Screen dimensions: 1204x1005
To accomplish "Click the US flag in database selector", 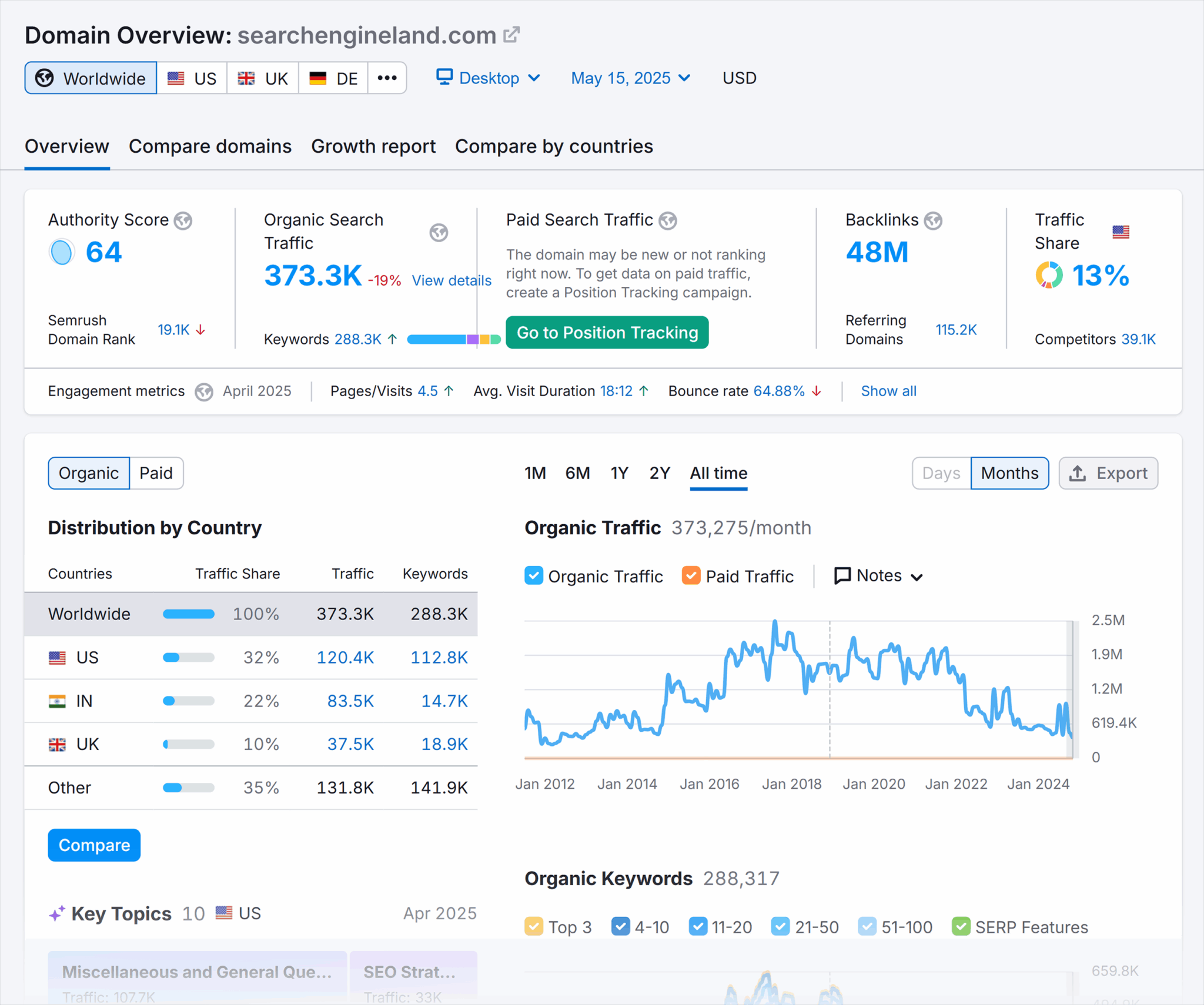I will click(x=176, y=78).
